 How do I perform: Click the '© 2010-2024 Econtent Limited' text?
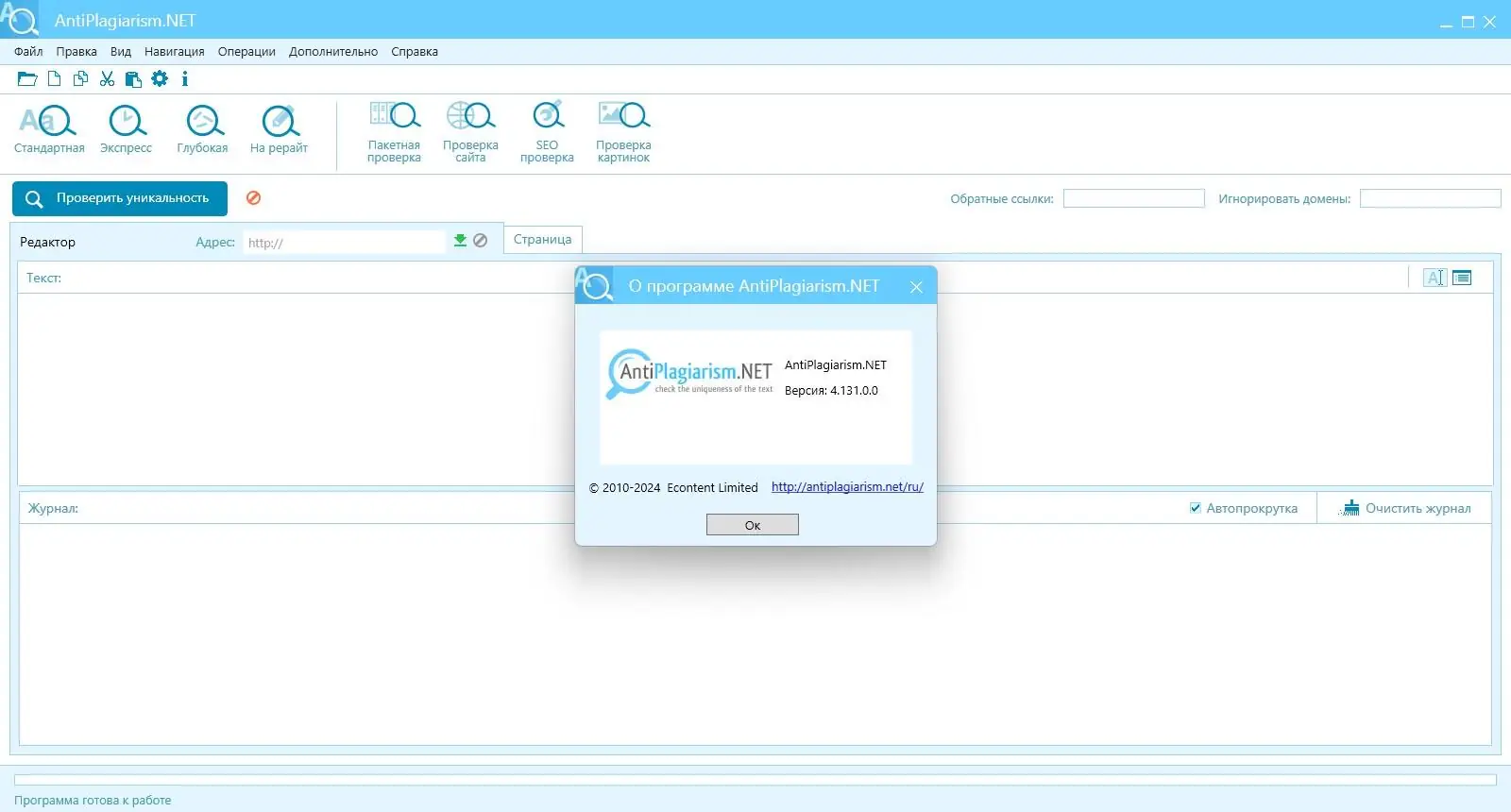pos(673,488)
